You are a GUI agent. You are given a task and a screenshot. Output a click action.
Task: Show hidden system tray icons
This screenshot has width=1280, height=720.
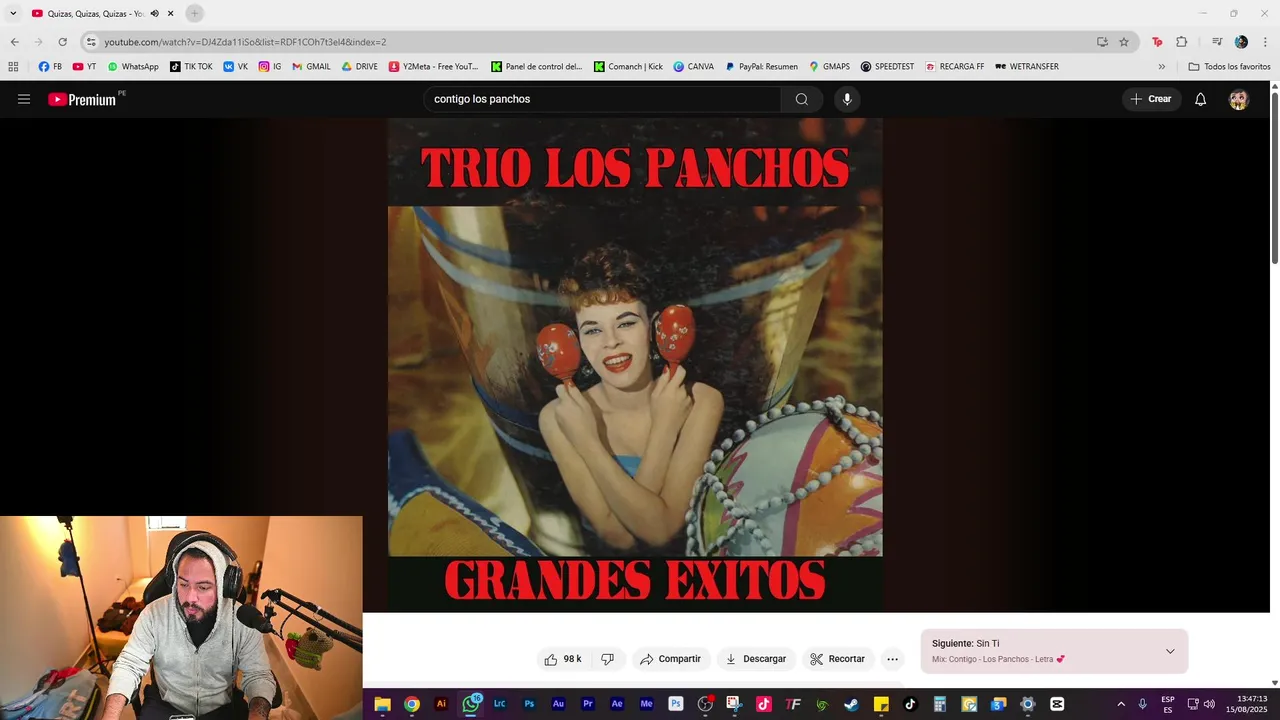tap(1120, 704)
